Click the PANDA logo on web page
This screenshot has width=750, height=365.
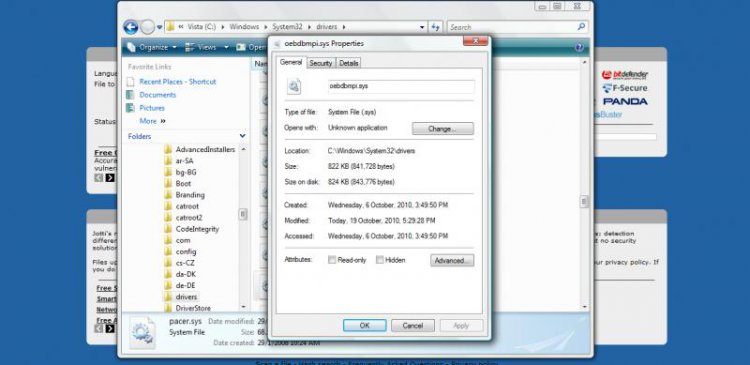coord(625,101)
